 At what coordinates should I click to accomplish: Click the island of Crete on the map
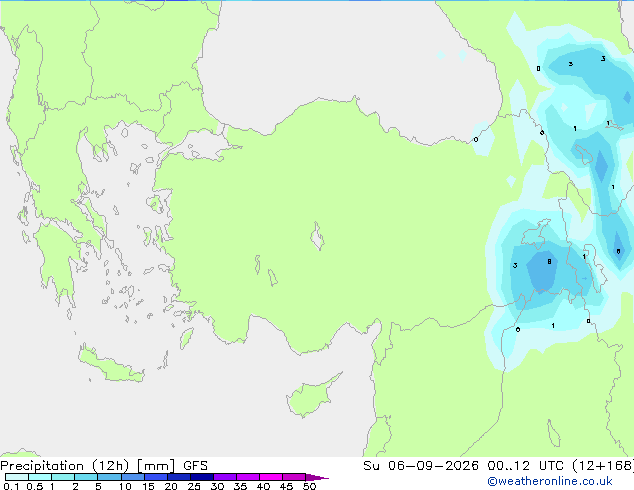(111, 364)
